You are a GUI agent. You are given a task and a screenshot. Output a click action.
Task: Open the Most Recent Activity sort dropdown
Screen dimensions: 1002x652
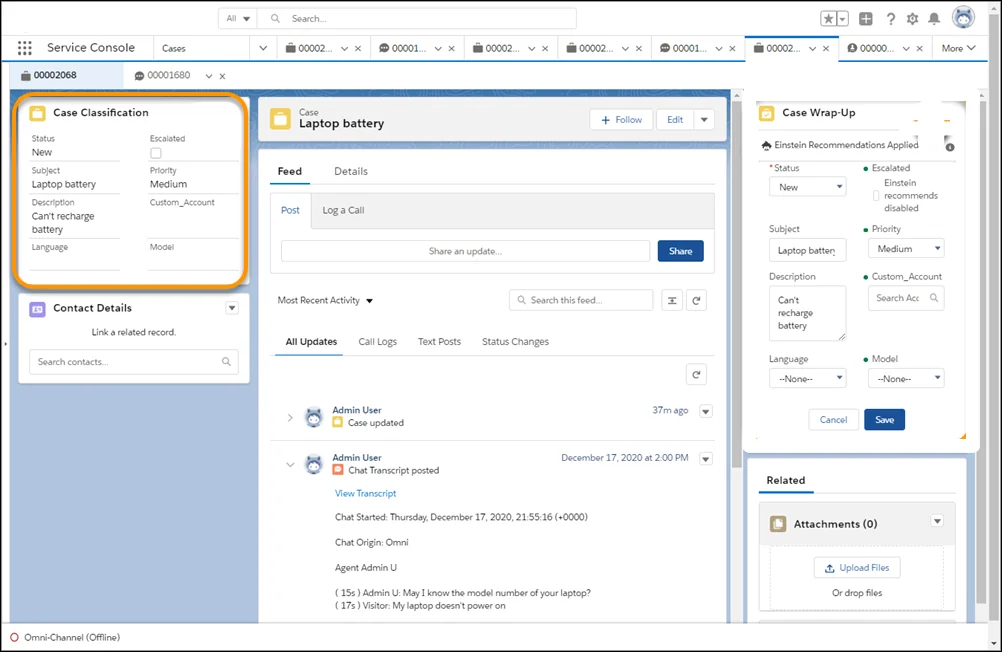pyautogui.click(x=325, y=300)
